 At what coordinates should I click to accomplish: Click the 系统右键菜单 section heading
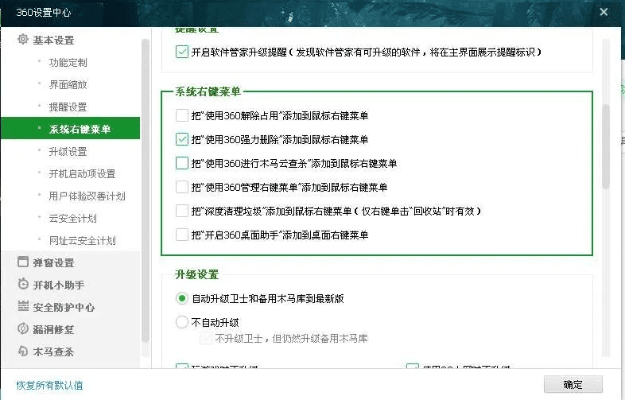pyautogui.click(x=208, y=92)
